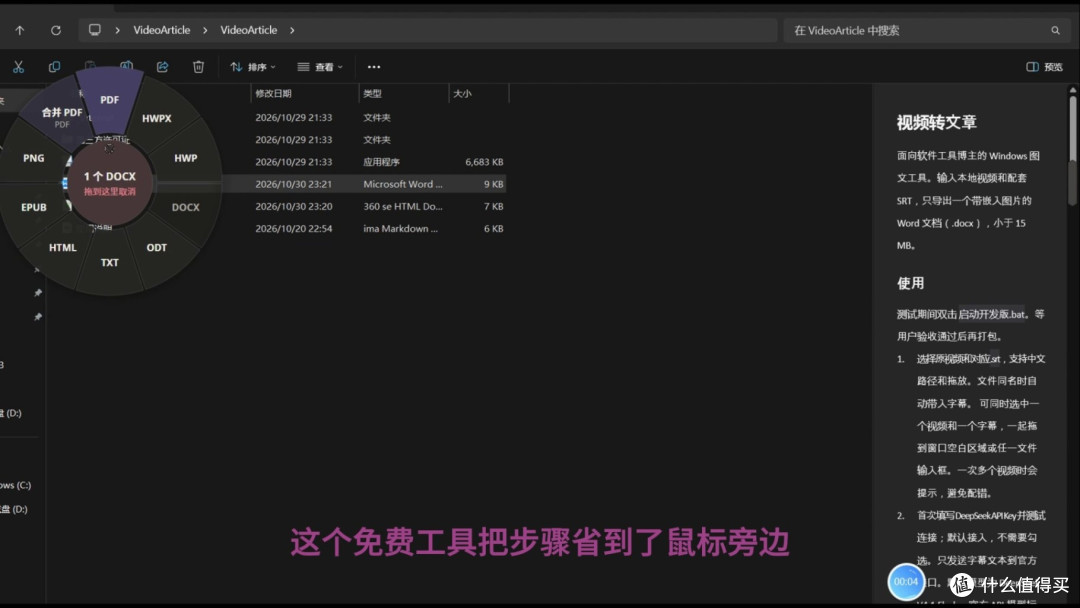
Task: Click center 1 DOCX cancel circle
Action: click(110, 182)
